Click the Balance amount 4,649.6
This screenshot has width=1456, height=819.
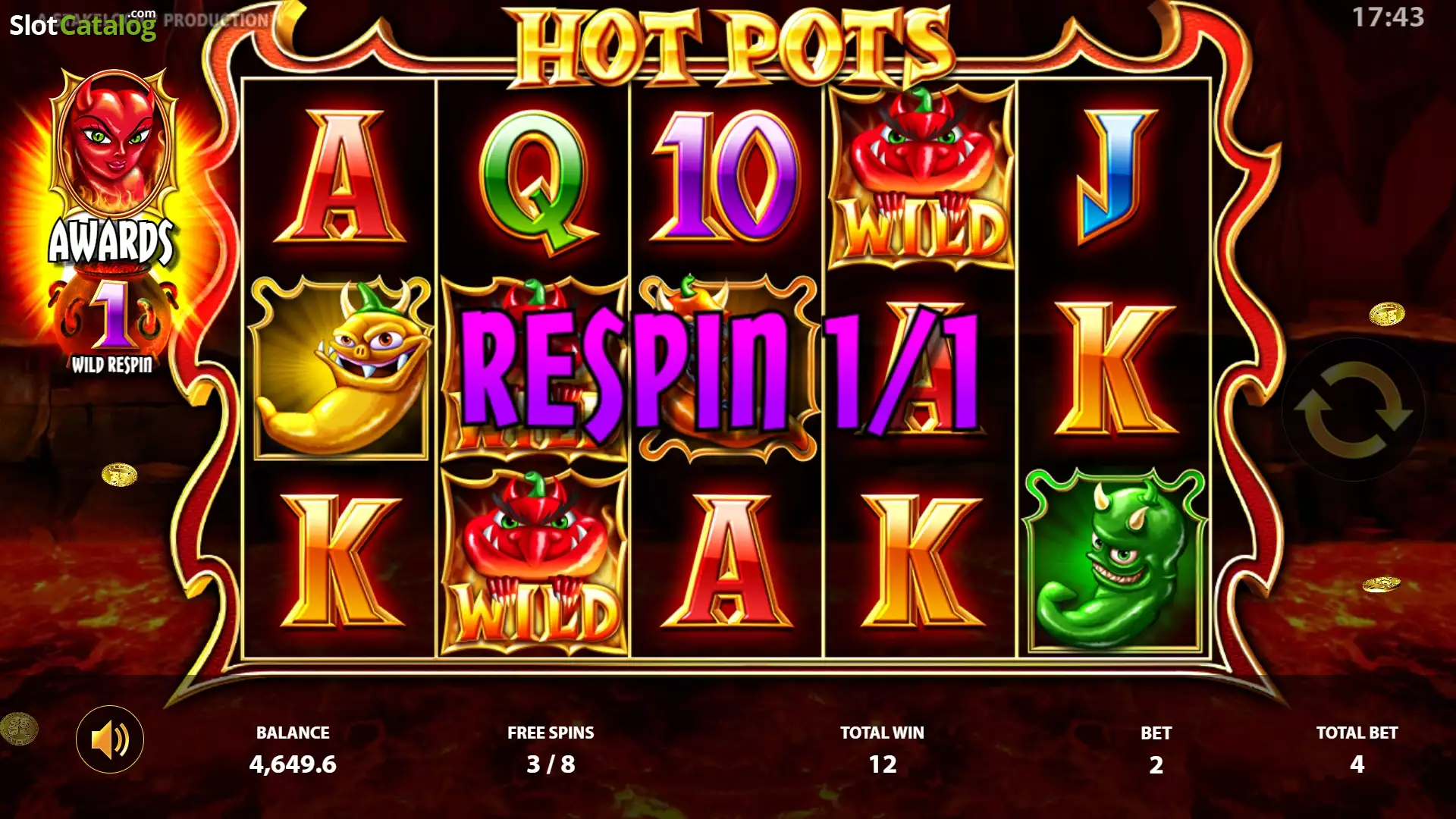(x=293, y=764)
